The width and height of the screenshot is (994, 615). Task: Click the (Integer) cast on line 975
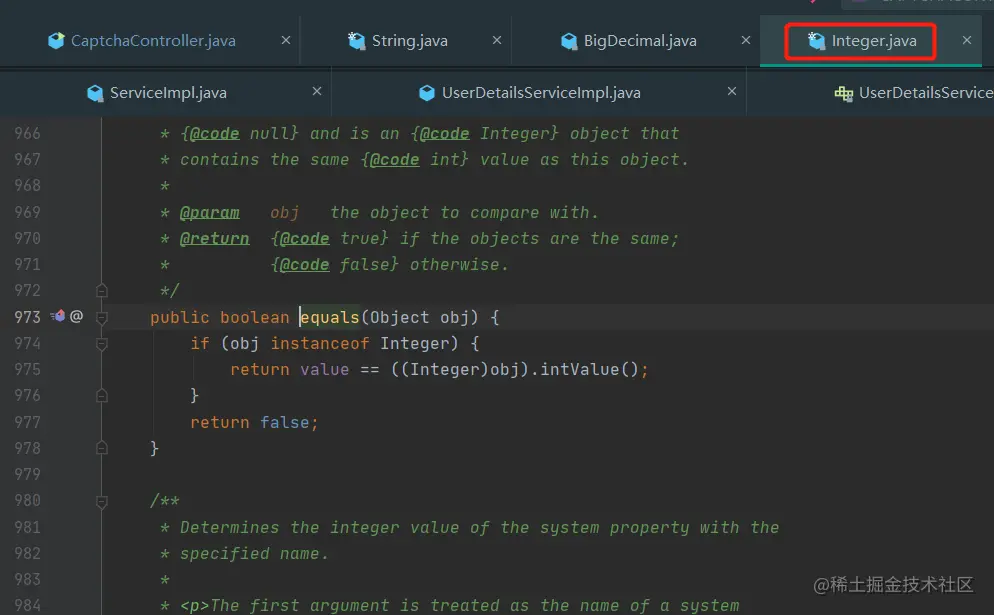pos(445,370)
